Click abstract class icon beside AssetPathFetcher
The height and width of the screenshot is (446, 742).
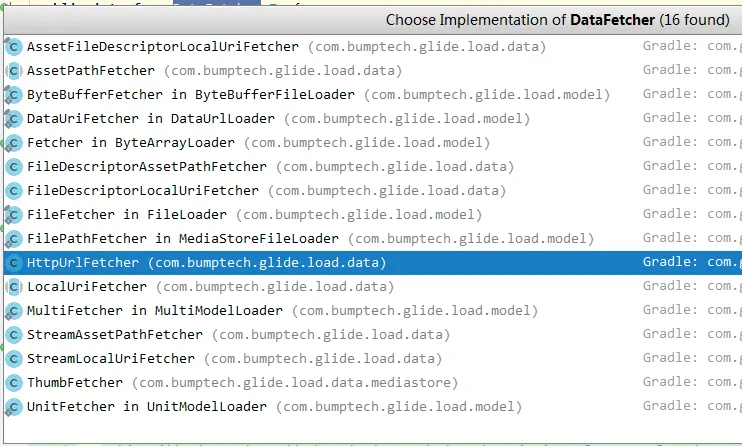[13, 71]
